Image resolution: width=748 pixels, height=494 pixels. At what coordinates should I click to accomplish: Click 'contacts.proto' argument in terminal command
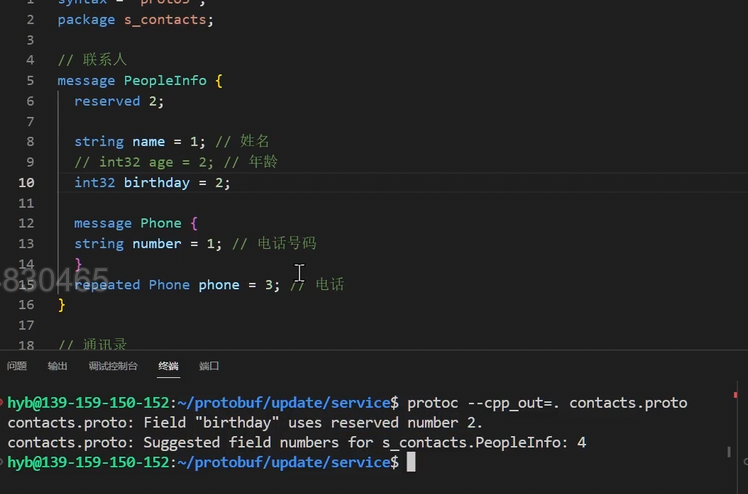(x=628, y=403)
